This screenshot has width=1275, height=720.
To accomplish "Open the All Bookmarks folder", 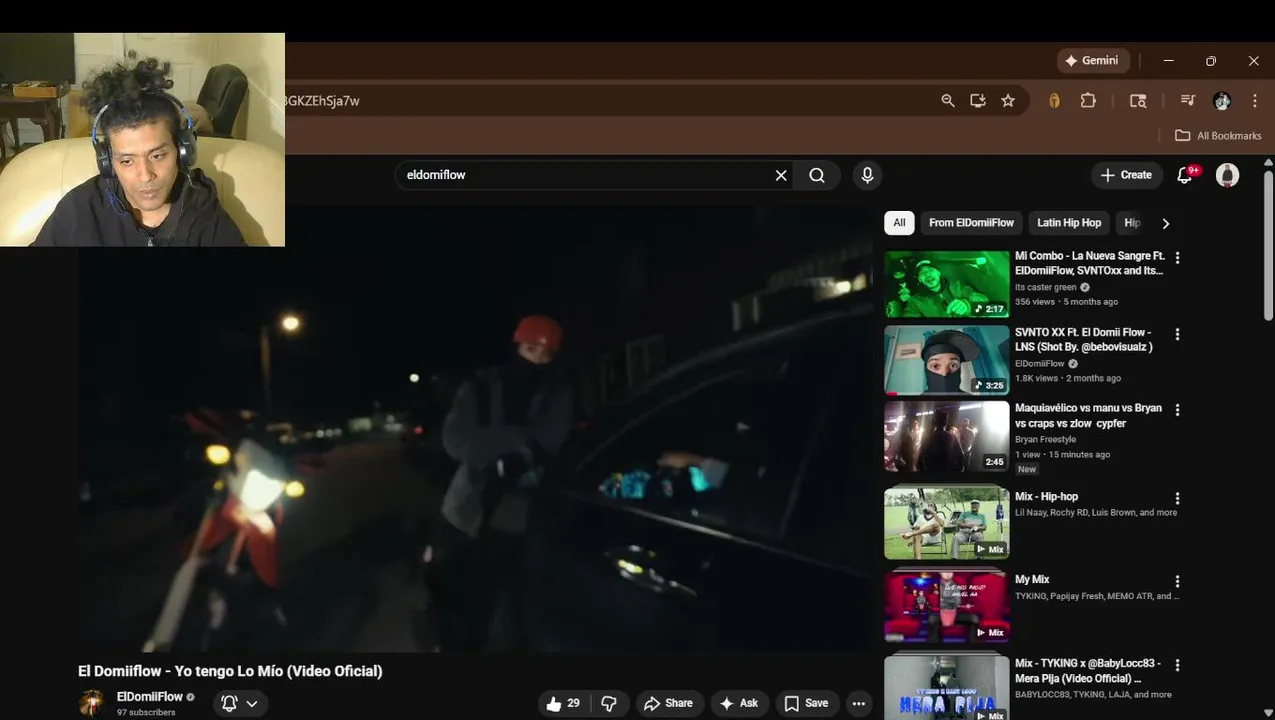I will 1218,136.
